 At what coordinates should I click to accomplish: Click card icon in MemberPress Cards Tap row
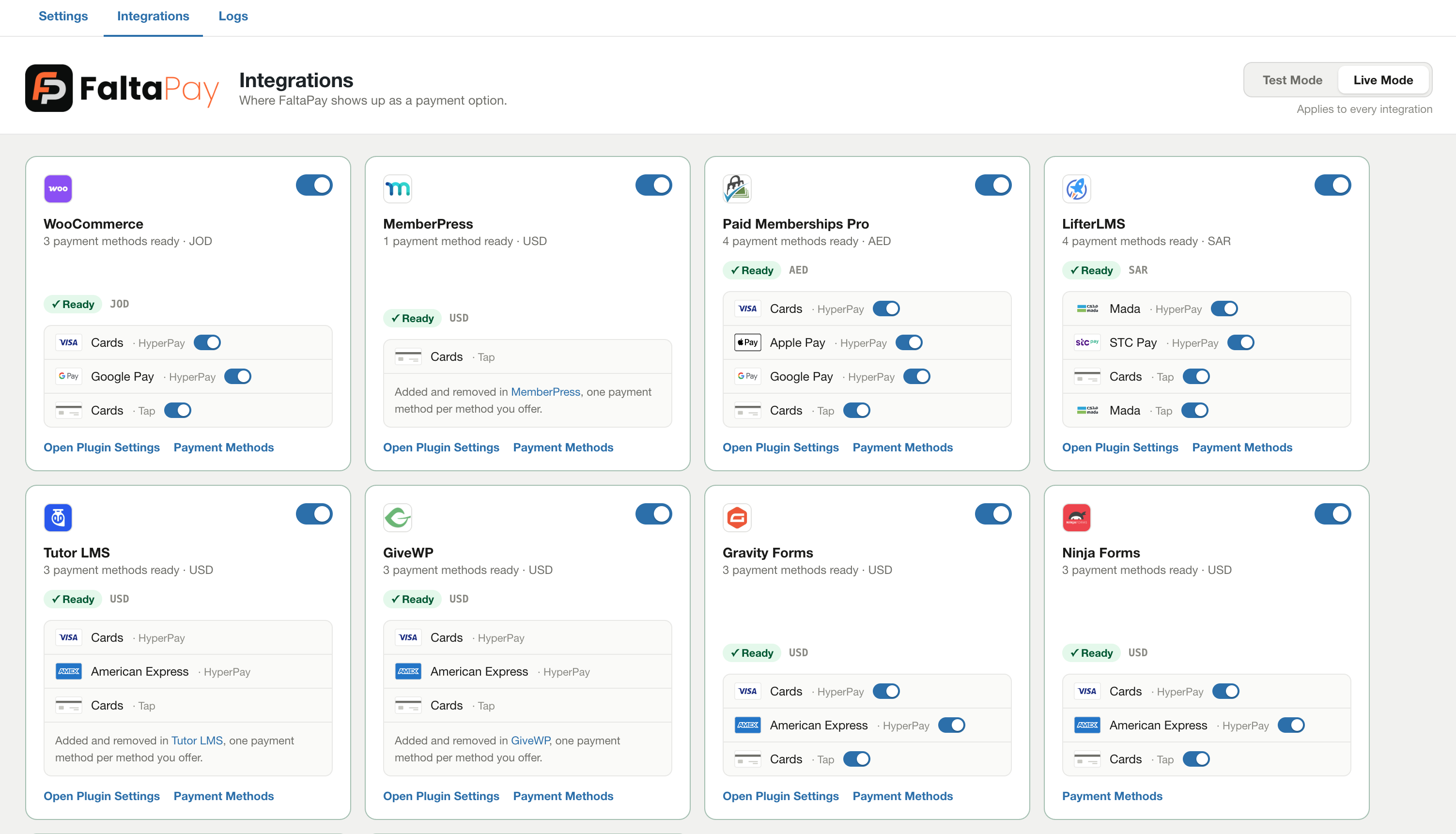click(x=408, y=357)
